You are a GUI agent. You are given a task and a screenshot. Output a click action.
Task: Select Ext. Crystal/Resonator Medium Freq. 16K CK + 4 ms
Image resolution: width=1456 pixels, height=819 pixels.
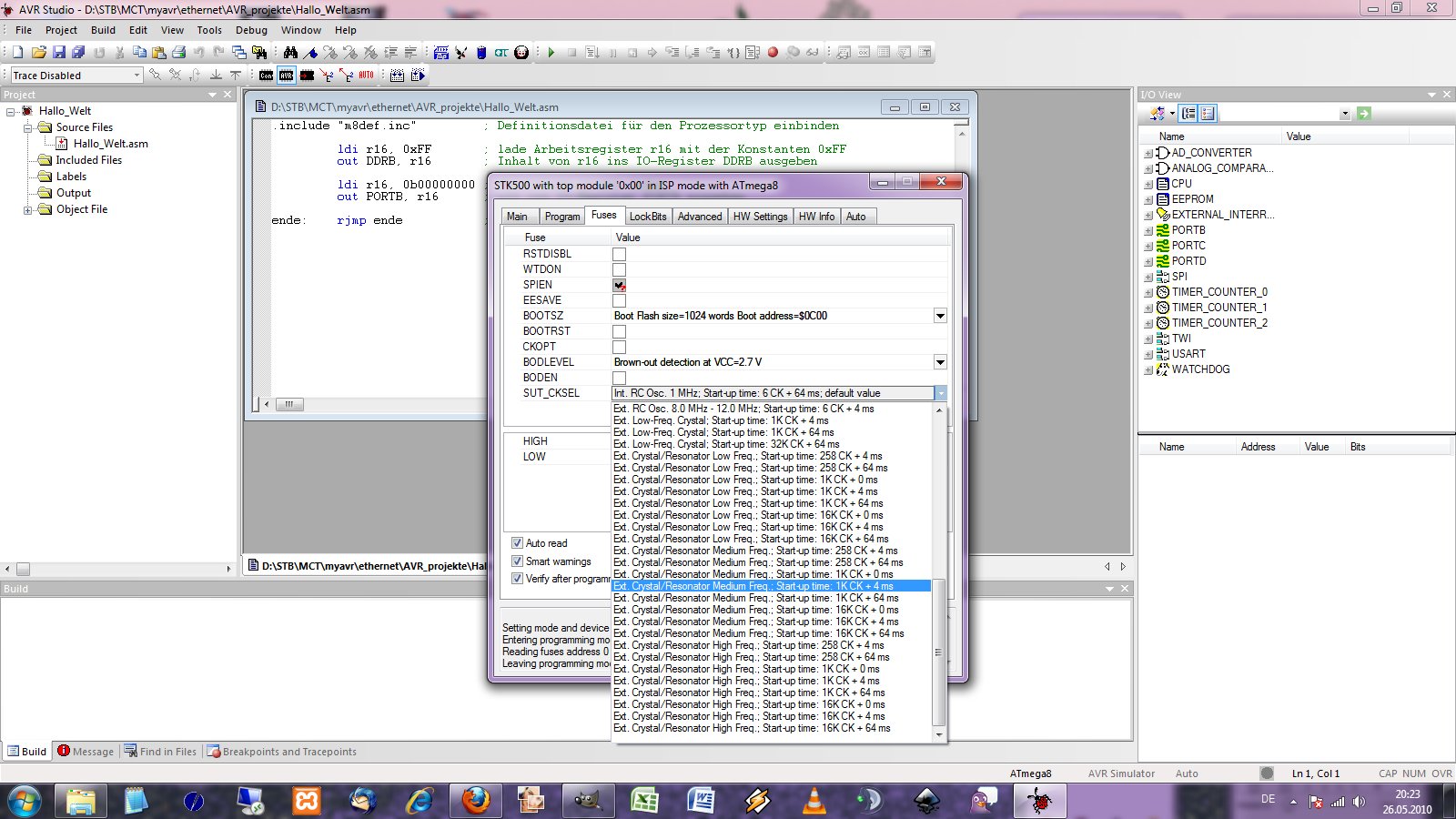point(772,622)
